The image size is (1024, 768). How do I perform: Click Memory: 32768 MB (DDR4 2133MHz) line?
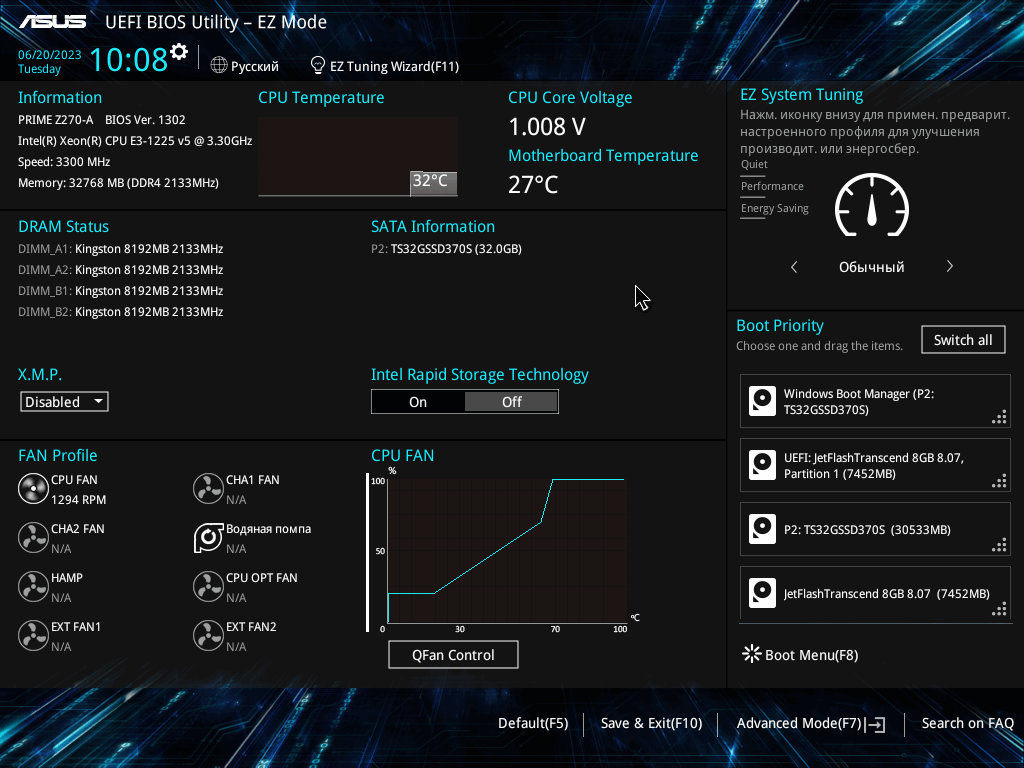pos(118,183)
